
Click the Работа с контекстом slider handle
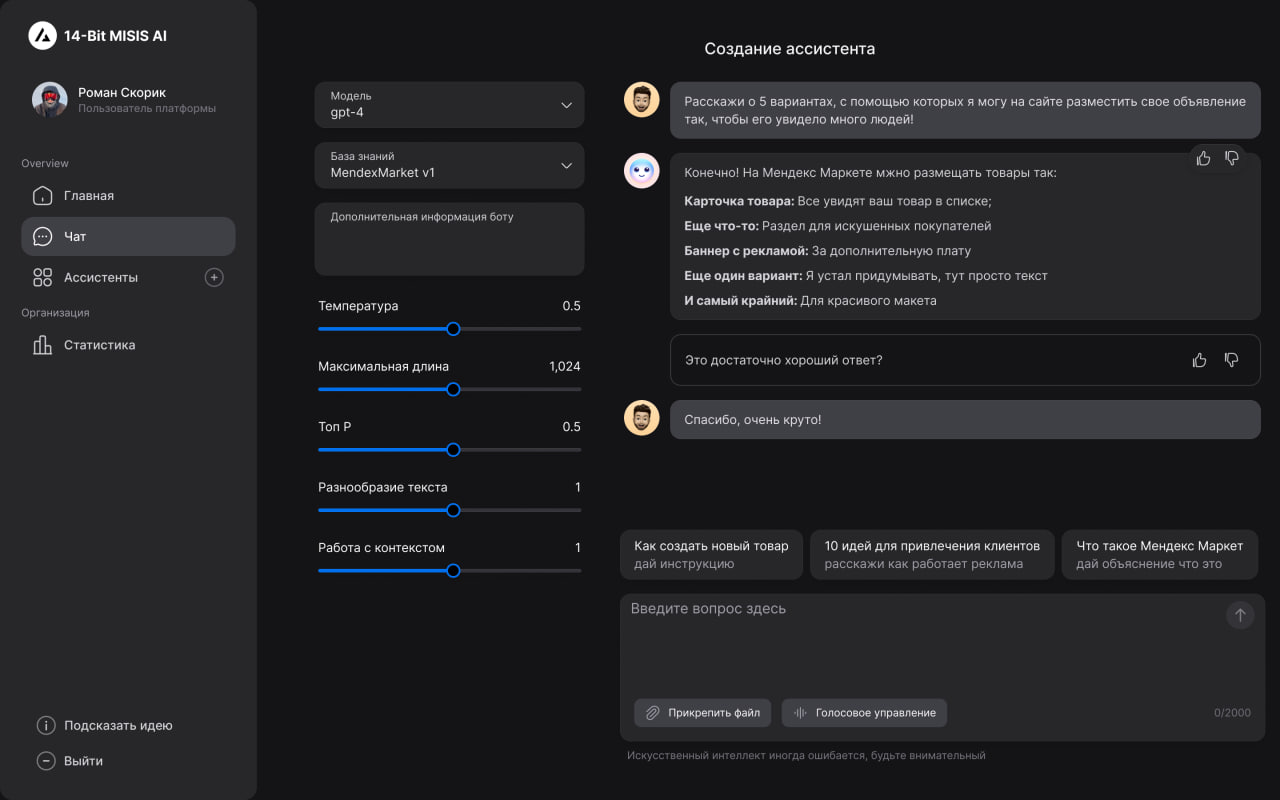[453, 571]
